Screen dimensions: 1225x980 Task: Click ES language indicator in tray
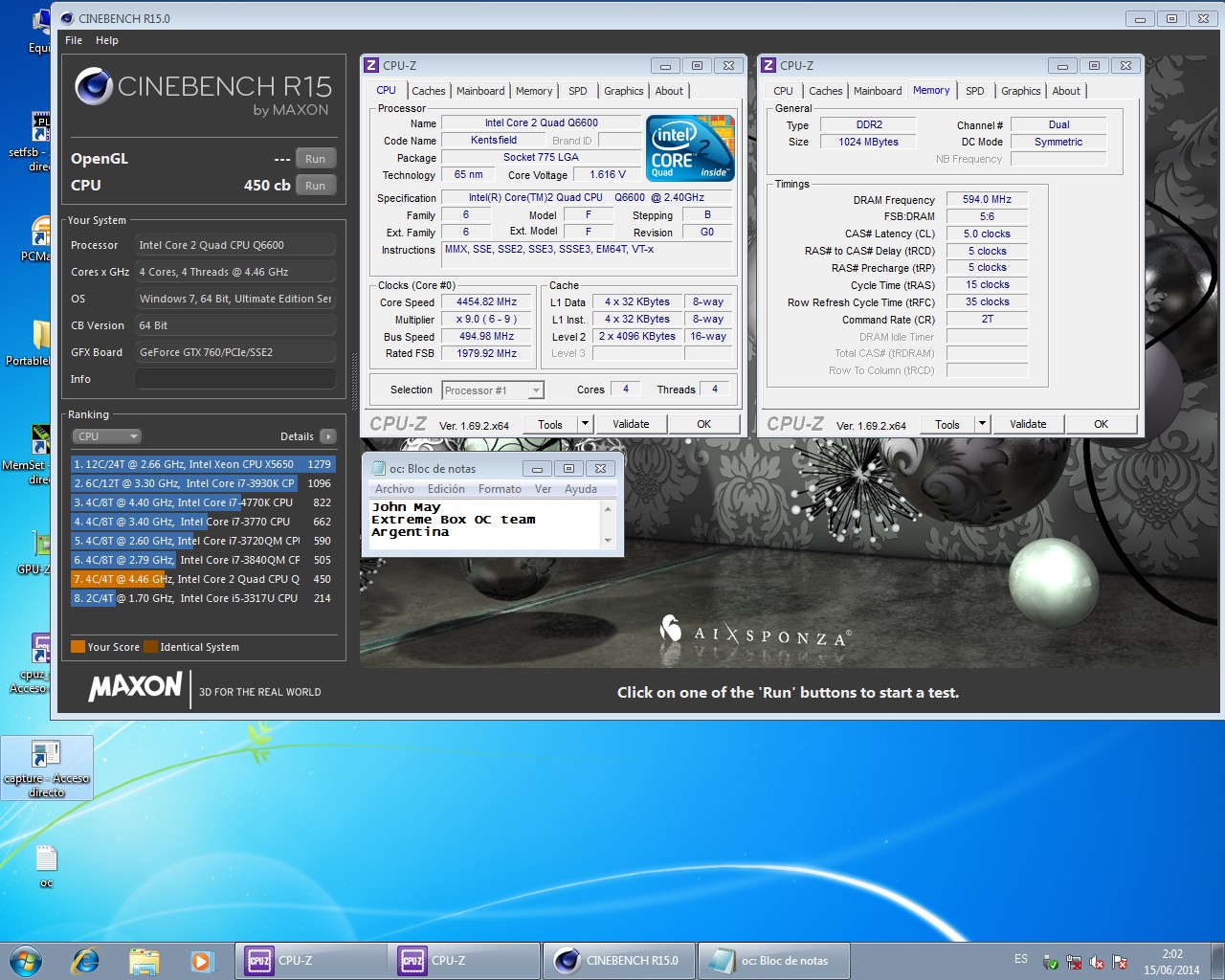pos(1021,959)
